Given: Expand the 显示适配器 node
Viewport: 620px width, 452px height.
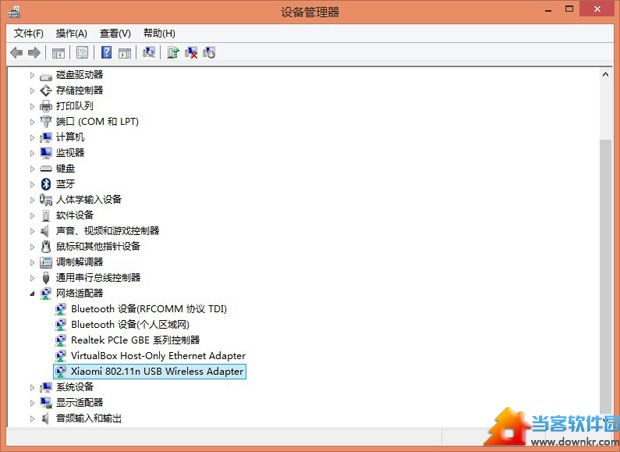Looking at the screenshot, I should 32,403.
